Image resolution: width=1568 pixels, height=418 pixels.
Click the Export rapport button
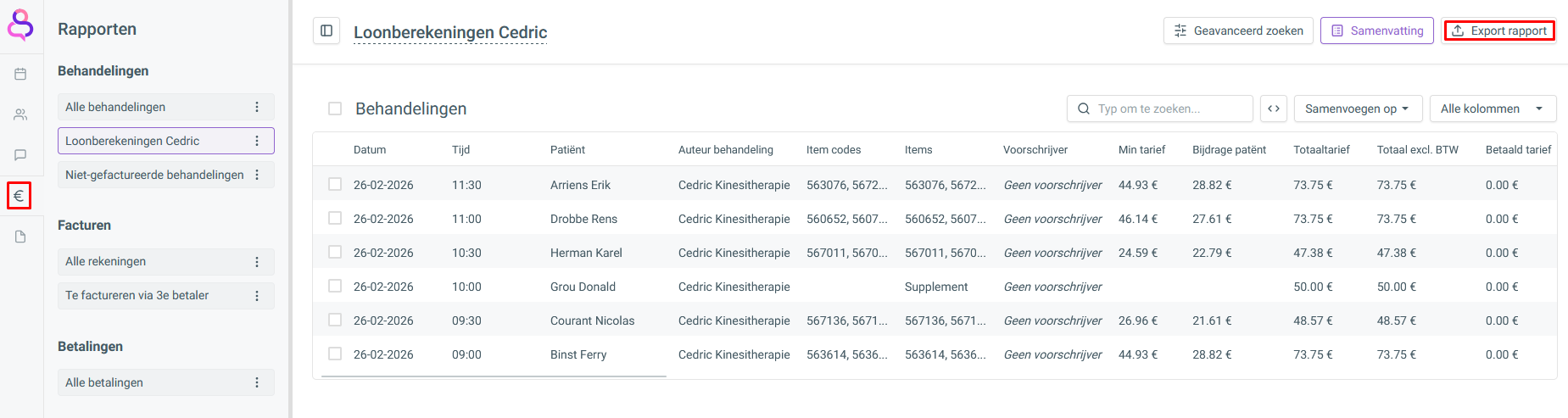coord(1499,31)
